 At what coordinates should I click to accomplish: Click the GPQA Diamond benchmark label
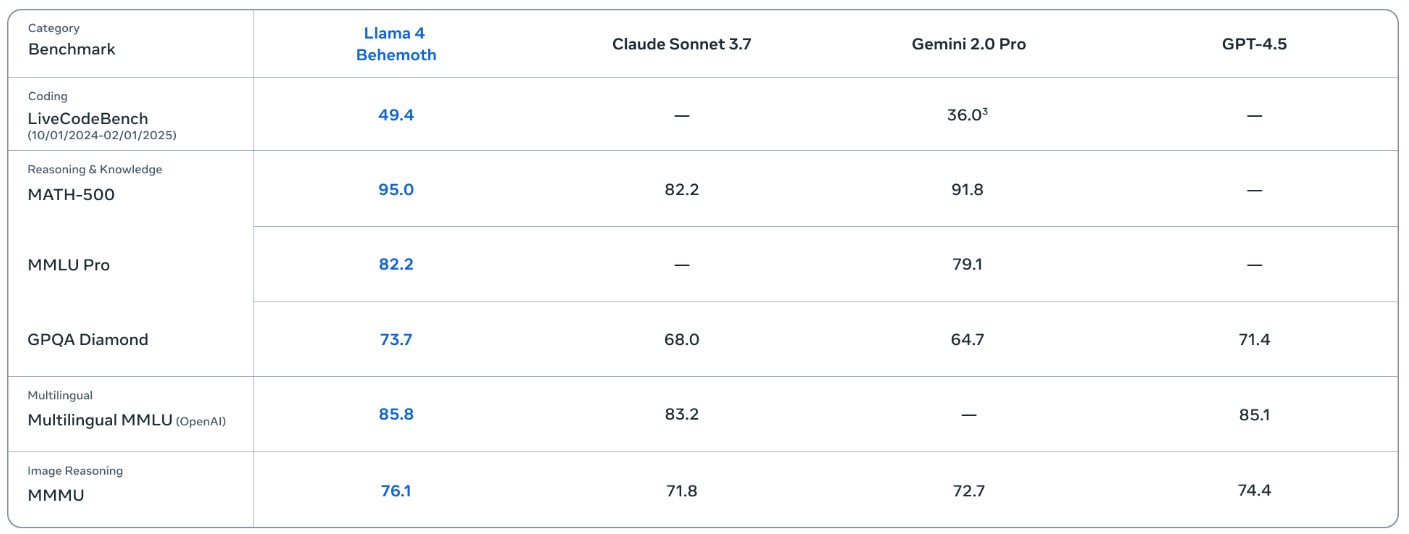point(88,339)
